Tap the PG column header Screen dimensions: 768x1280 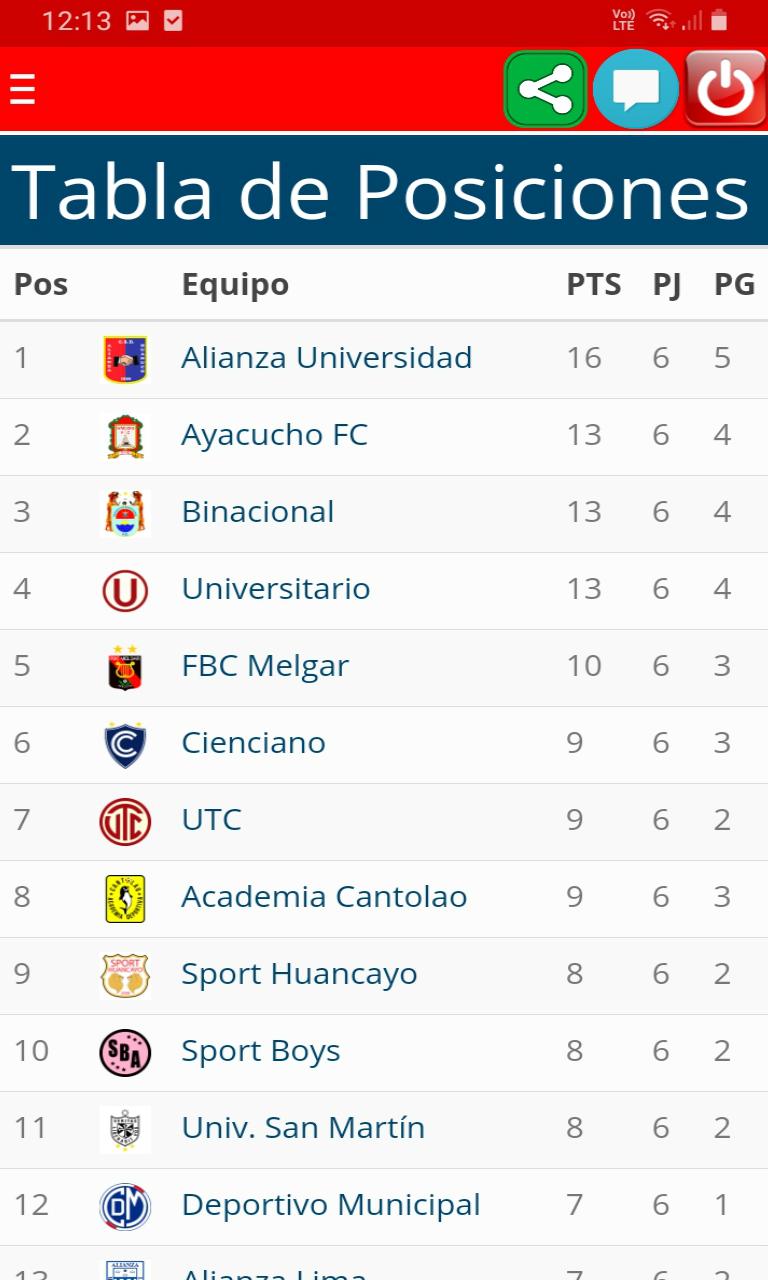734,284
